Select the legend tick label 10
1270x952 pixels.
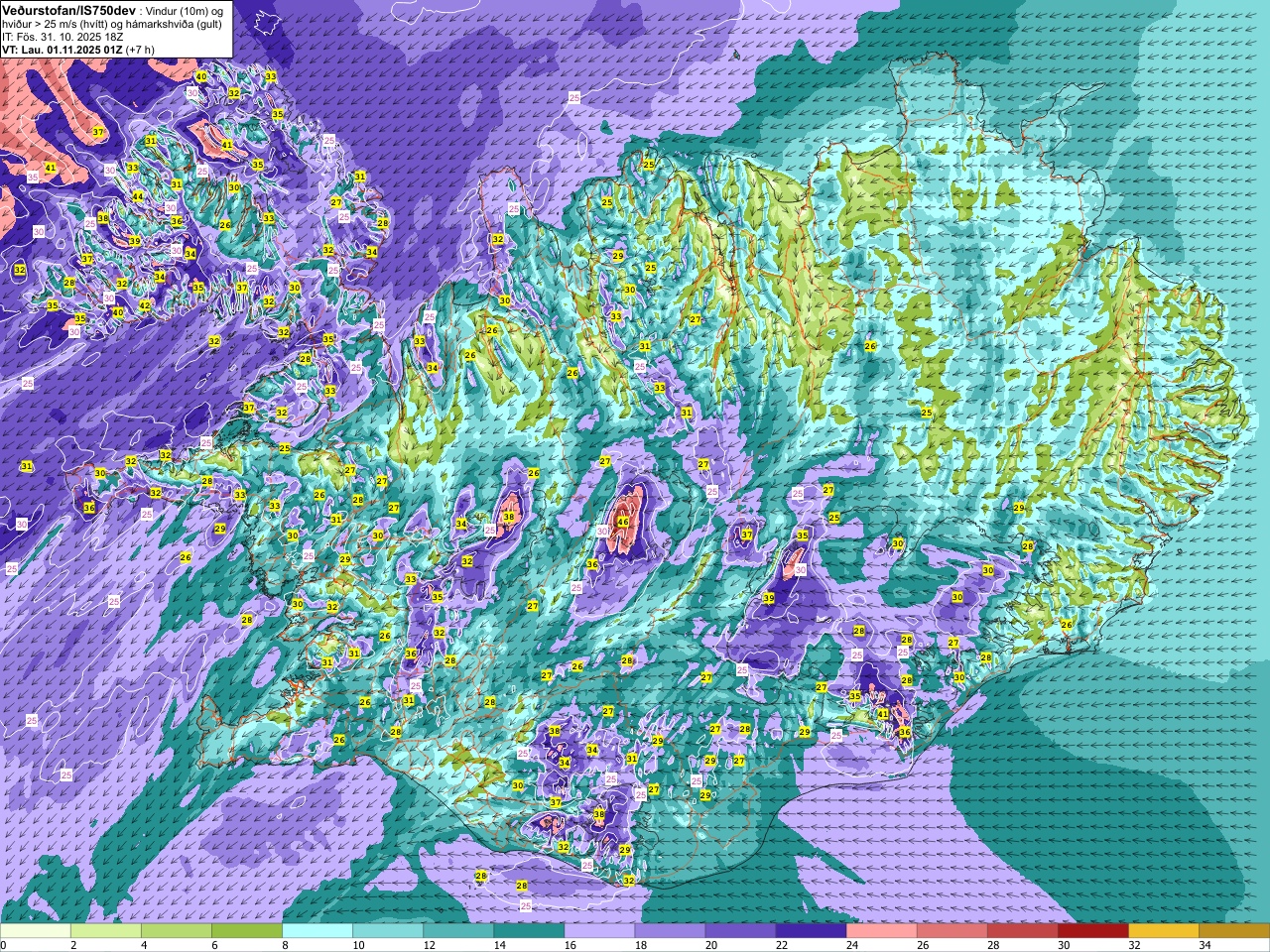(x=358, y=945)
